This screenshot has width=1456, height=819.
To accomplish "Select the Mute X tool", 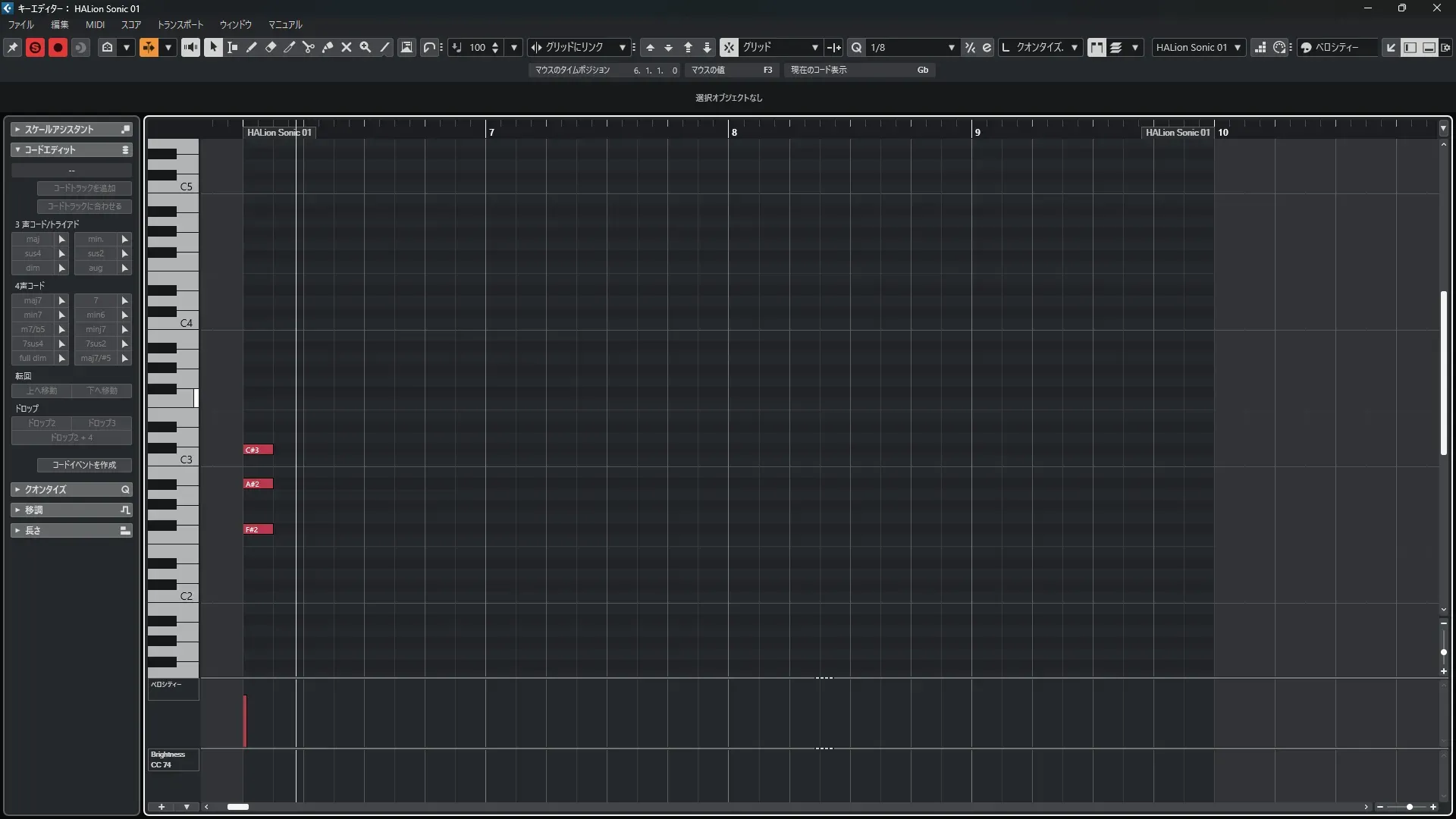I will 346,47.
